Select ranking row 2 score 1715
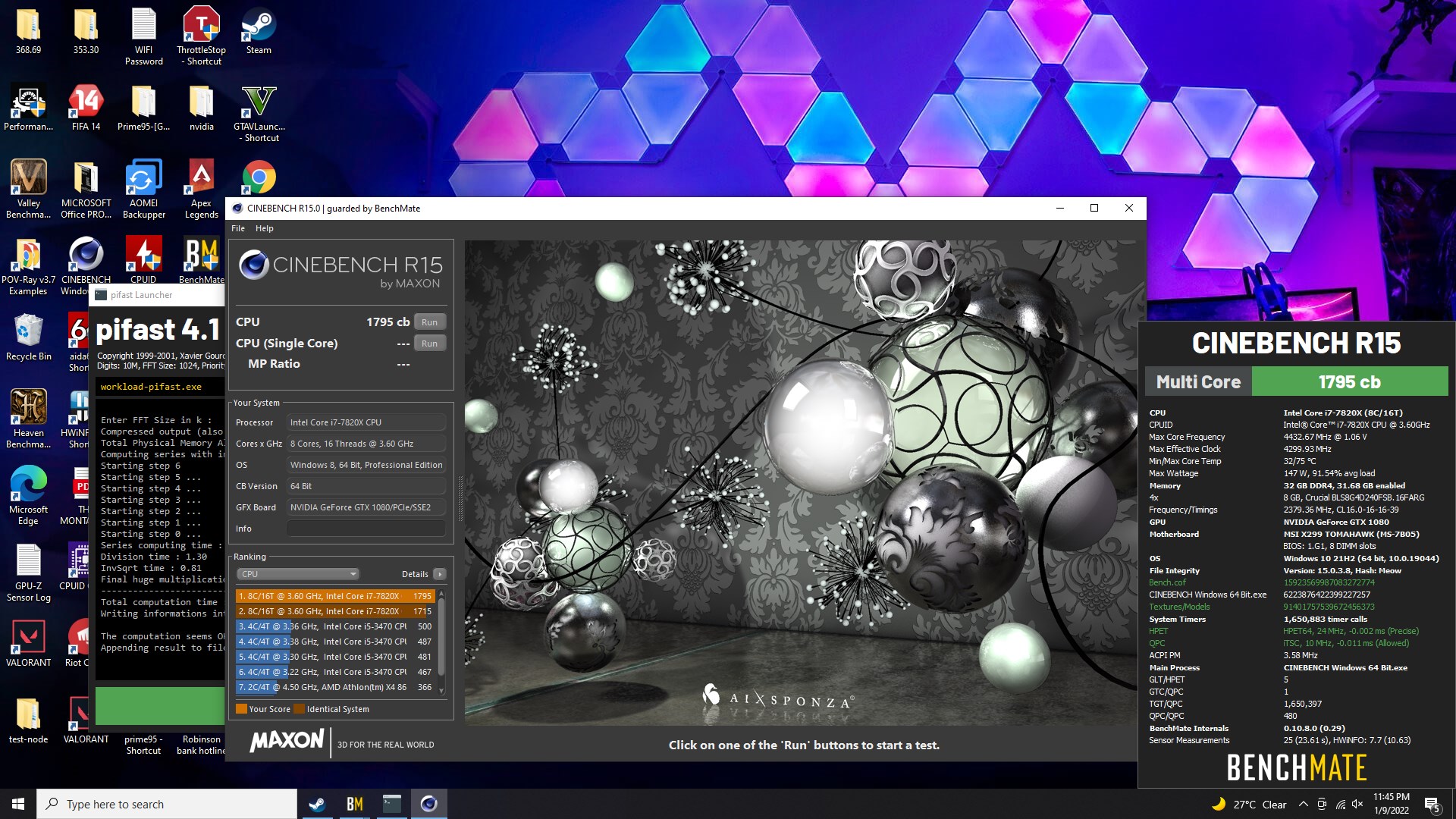 click(x=335, y=611)
